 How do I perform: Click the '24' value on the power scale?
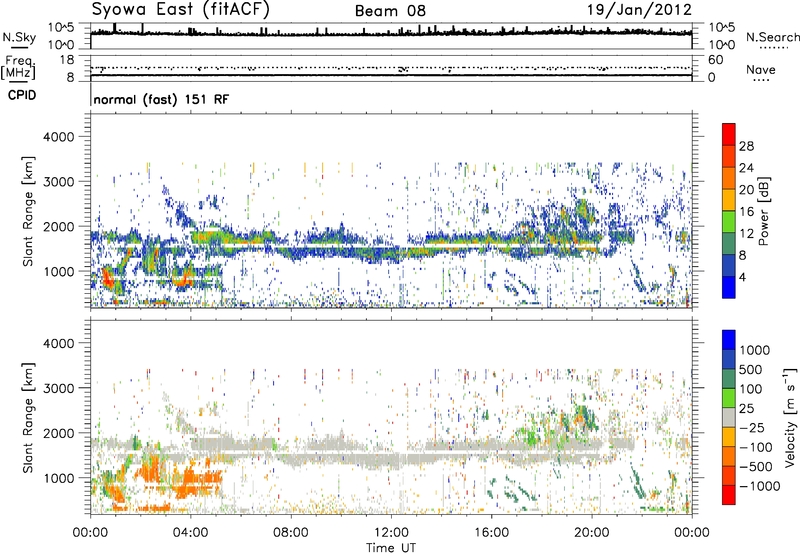746,168
